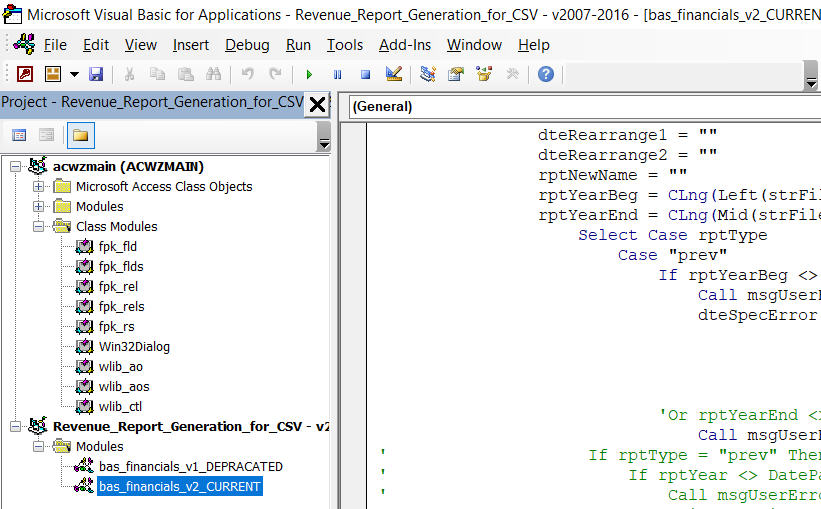Toggle Design Mode icon
821x509 pixels.
(393, 74)
